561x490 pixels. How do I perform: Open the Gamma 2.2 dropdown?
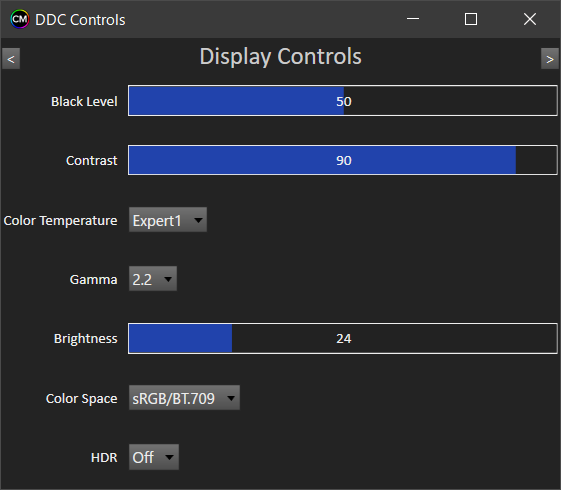click(153, 279)
